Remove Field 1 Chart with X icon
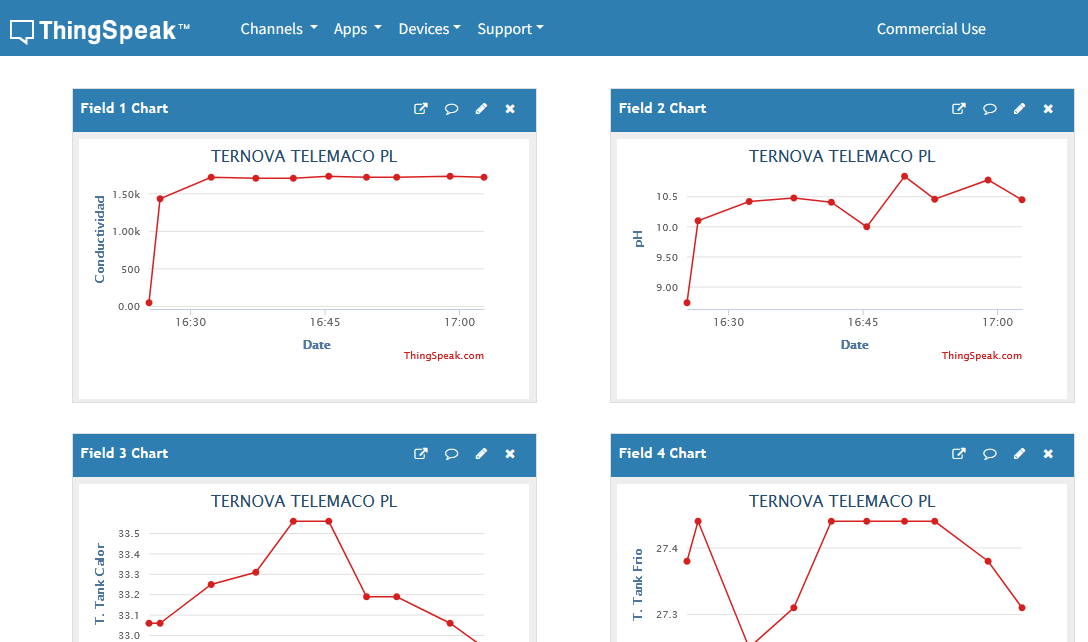 coord(510,109)
